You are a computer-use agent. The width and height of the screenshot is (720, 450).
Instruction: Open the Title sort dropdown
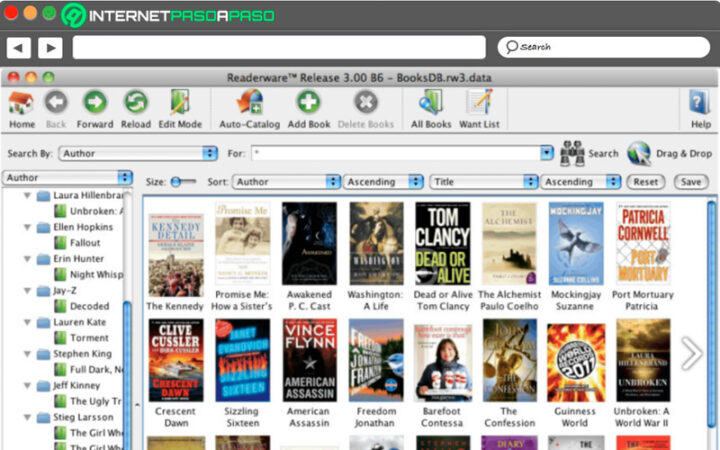coord(484,182)
